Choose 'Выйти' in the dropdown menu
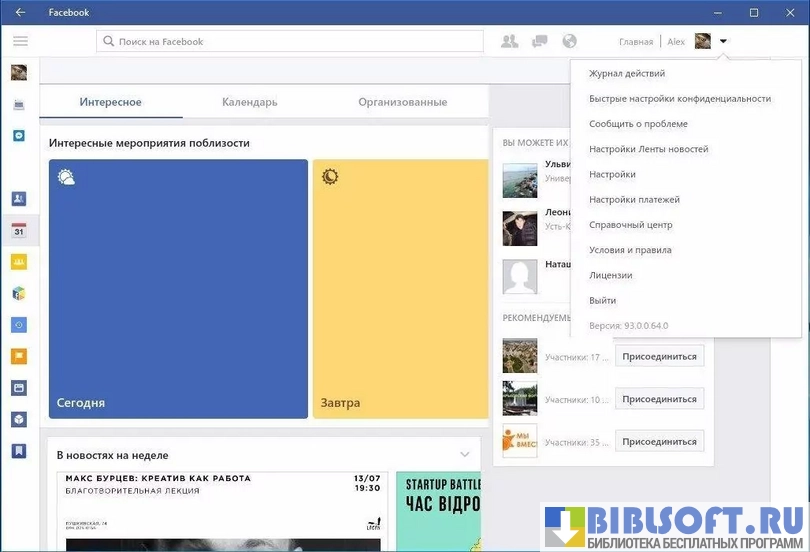The image size is (810, 552). point(603,300)
